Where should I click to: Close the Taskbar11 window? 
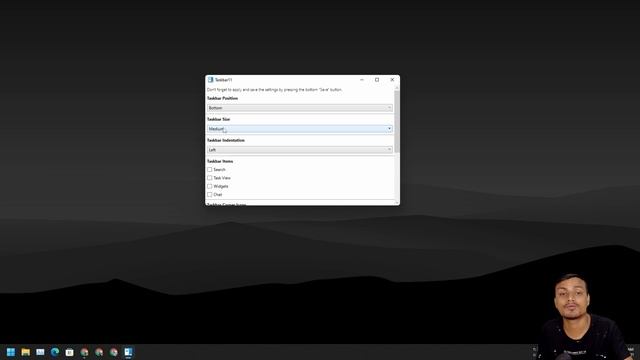(x=392, y=80)
